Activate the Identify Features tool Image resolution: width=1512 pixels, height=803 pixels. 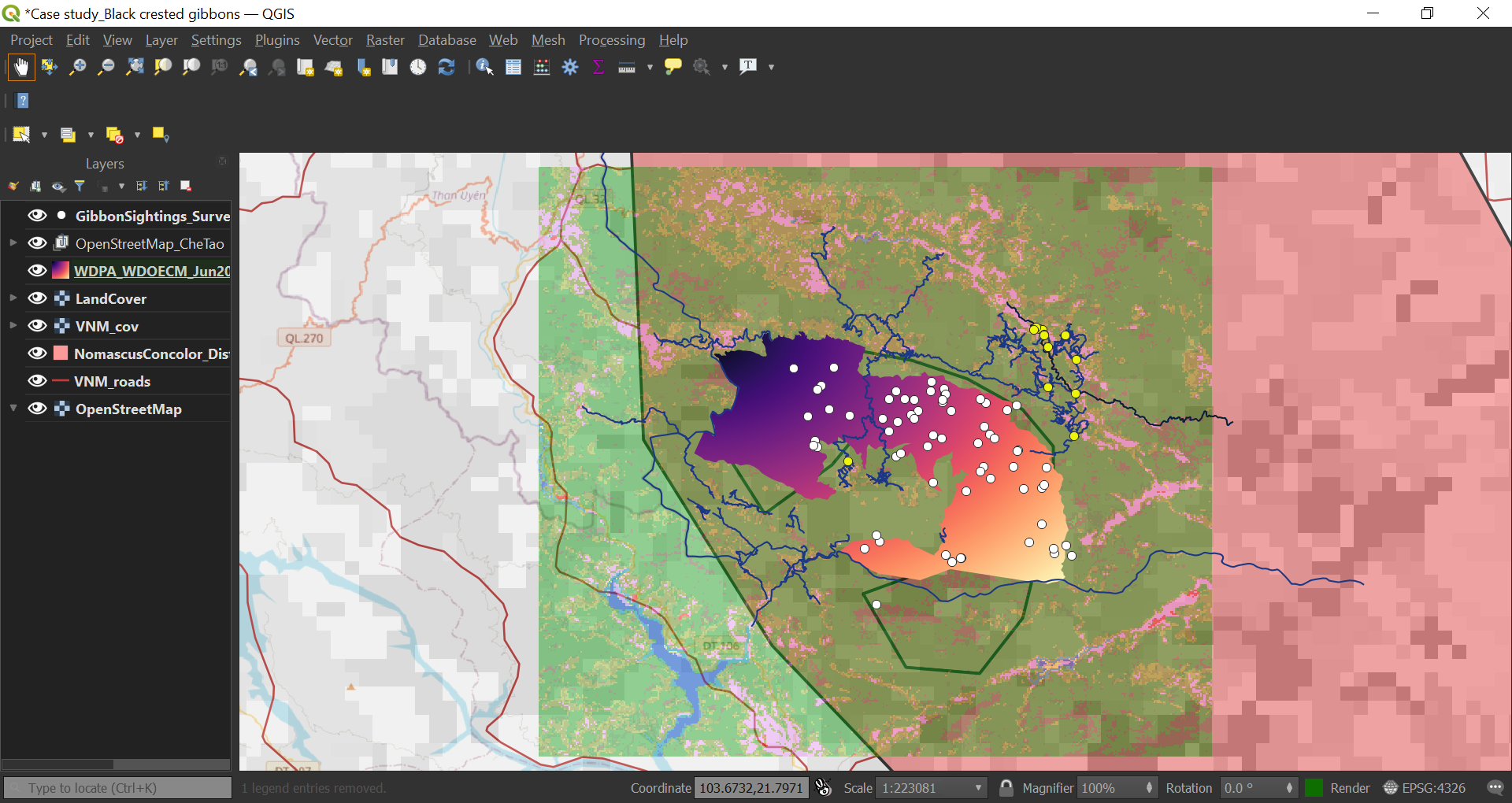[484, 68]
